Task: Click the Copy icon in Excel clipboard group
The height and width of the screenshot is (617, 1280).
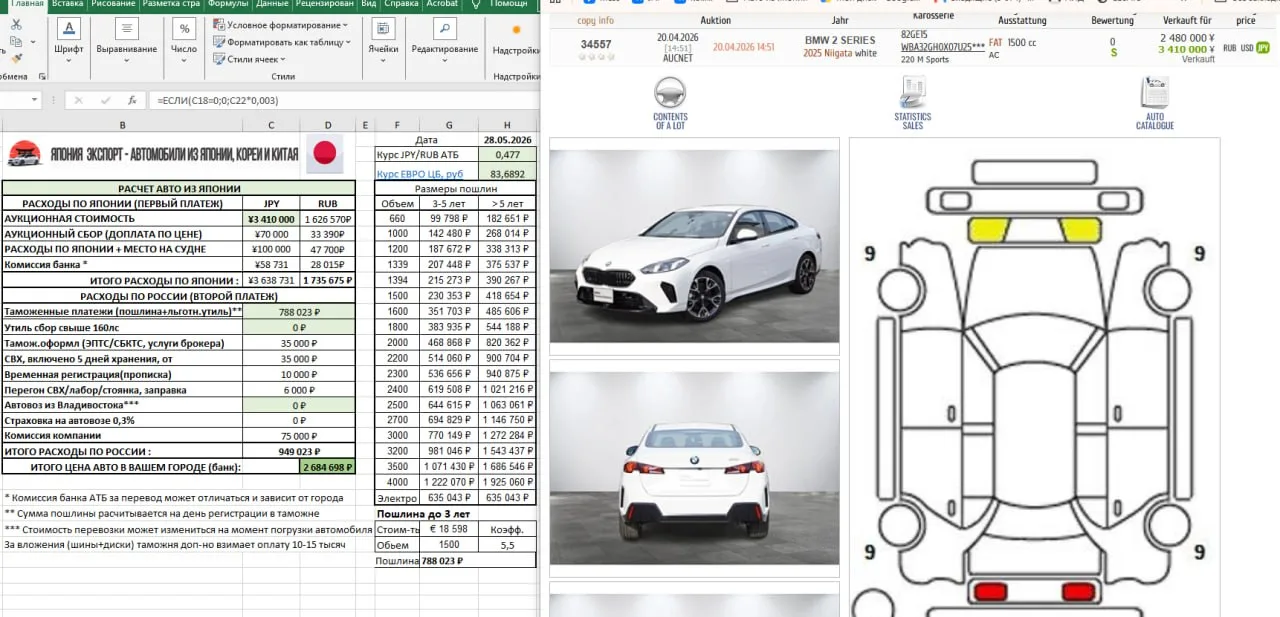Action: [x=14, y=43]
